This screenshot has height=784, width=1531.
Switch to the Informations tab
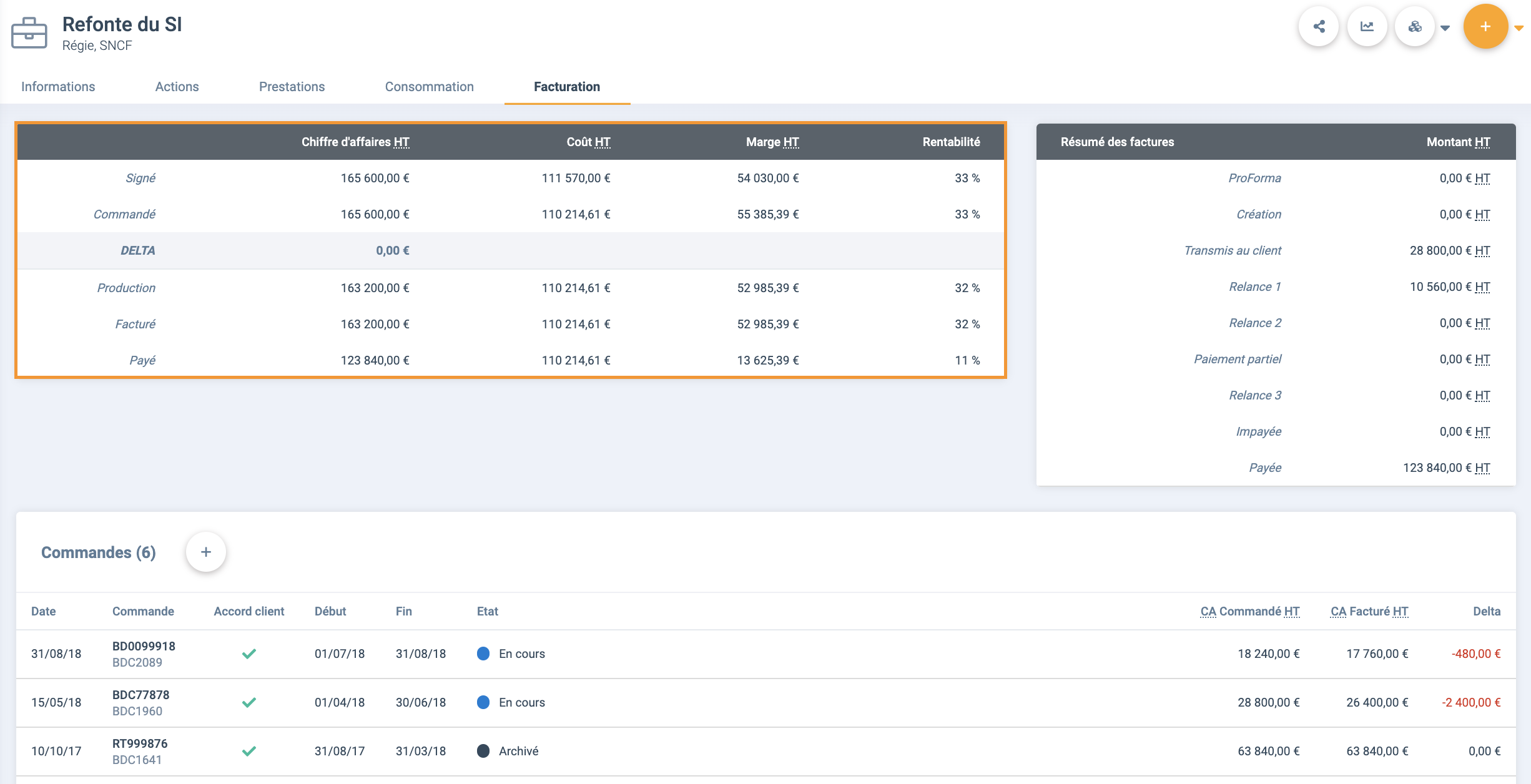point(58,87)
